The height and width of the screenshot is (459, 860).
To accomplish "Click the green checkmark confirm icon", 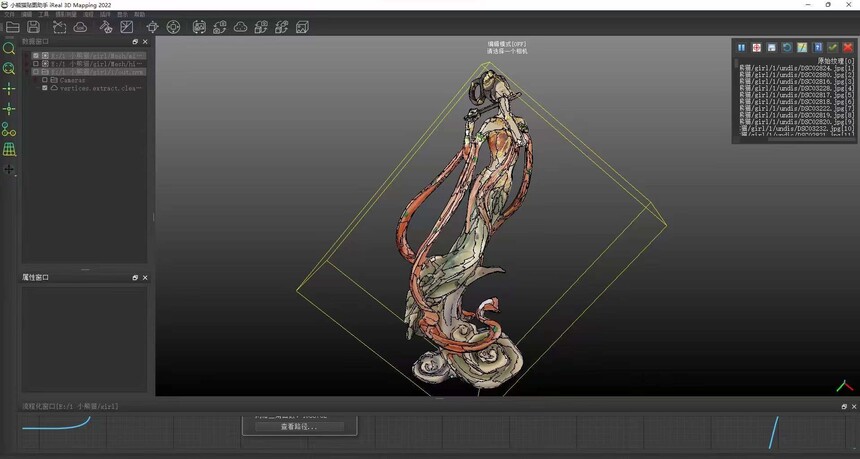I will (x=832, y=47).
